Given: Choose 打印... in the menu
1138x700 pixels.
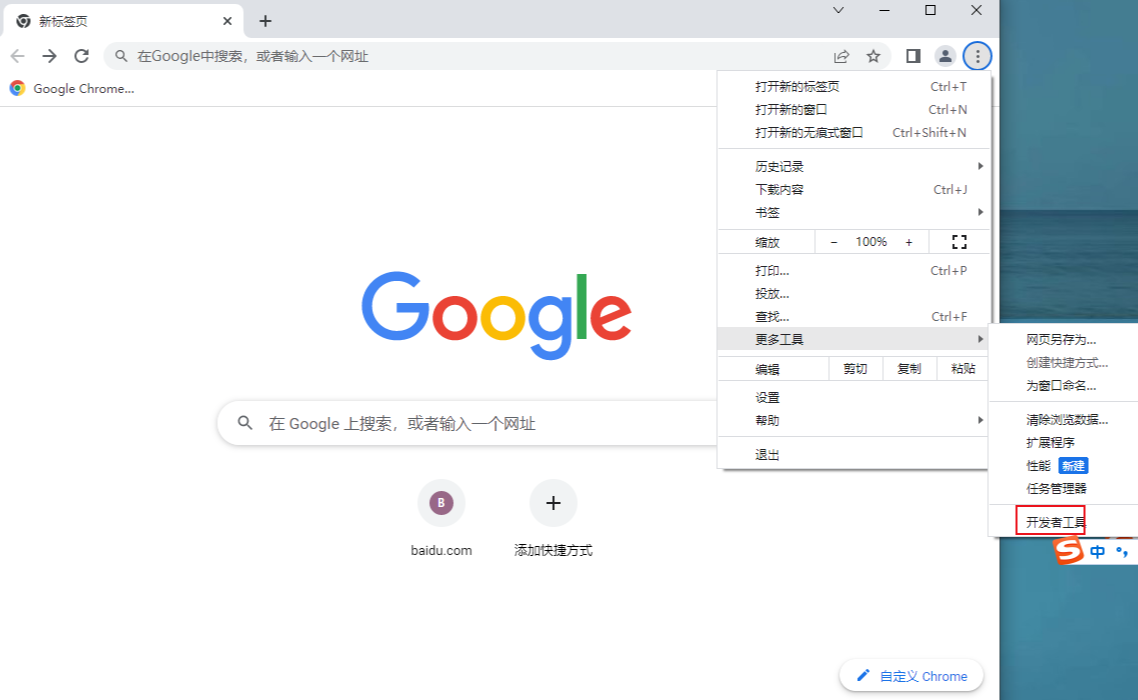Looking at the screenshot, I should 854,271.
